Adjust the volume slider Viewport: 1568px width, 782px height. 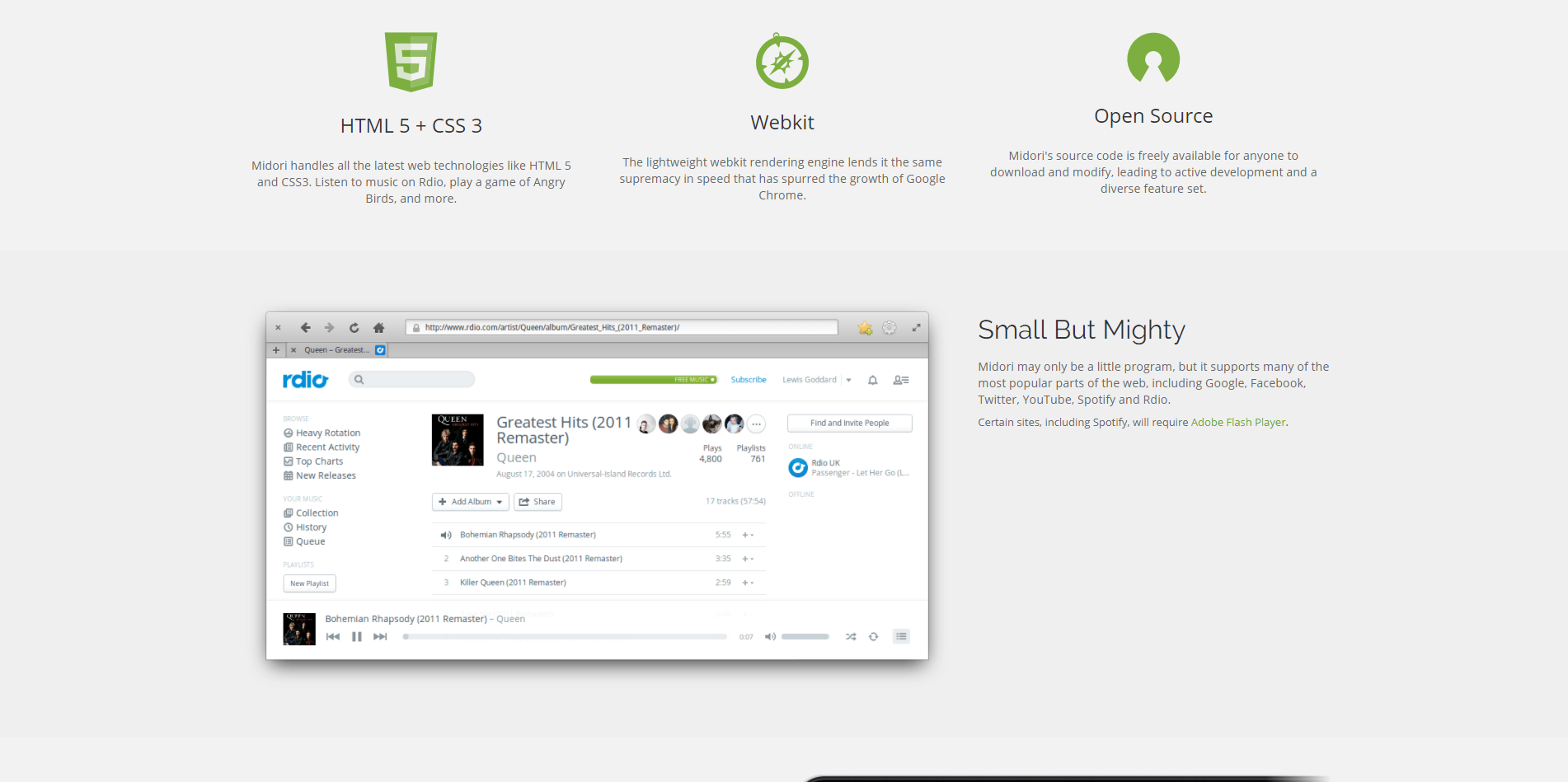[x=805, y=636]
